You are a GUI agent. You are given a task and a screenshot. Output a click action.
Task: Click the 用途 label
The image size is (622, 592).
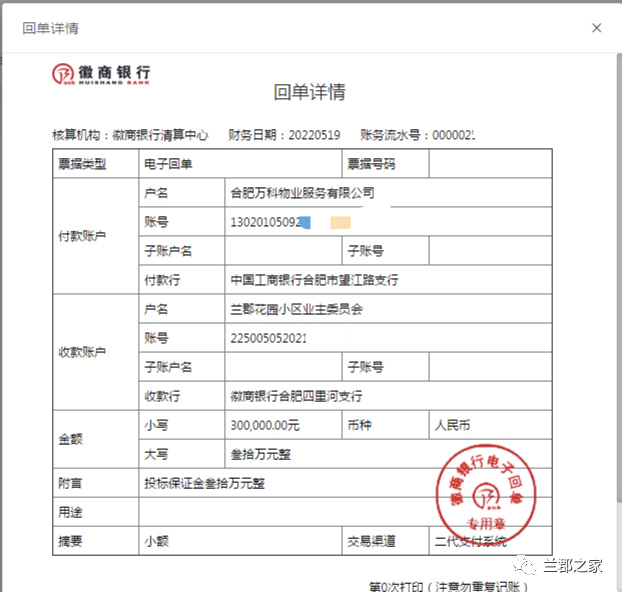click(70, 512)
